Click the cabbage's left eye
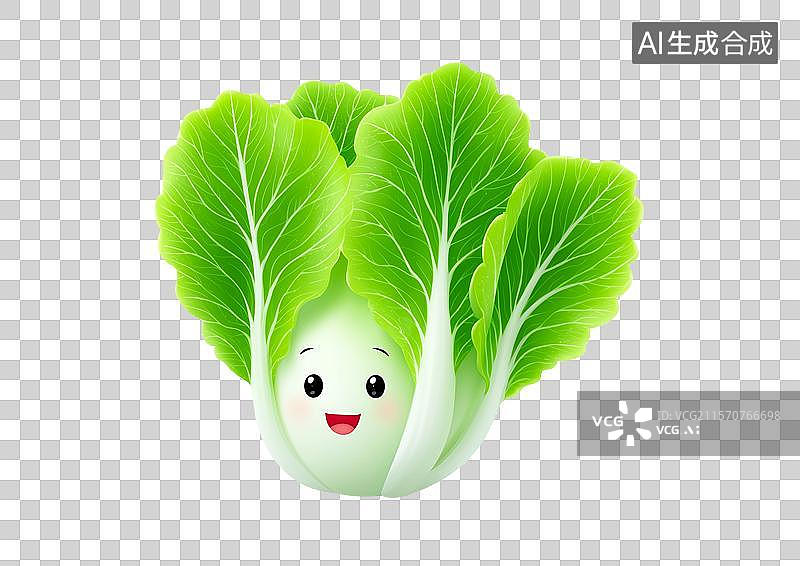This screenshot has height=566, width=800. coord(313,384)
